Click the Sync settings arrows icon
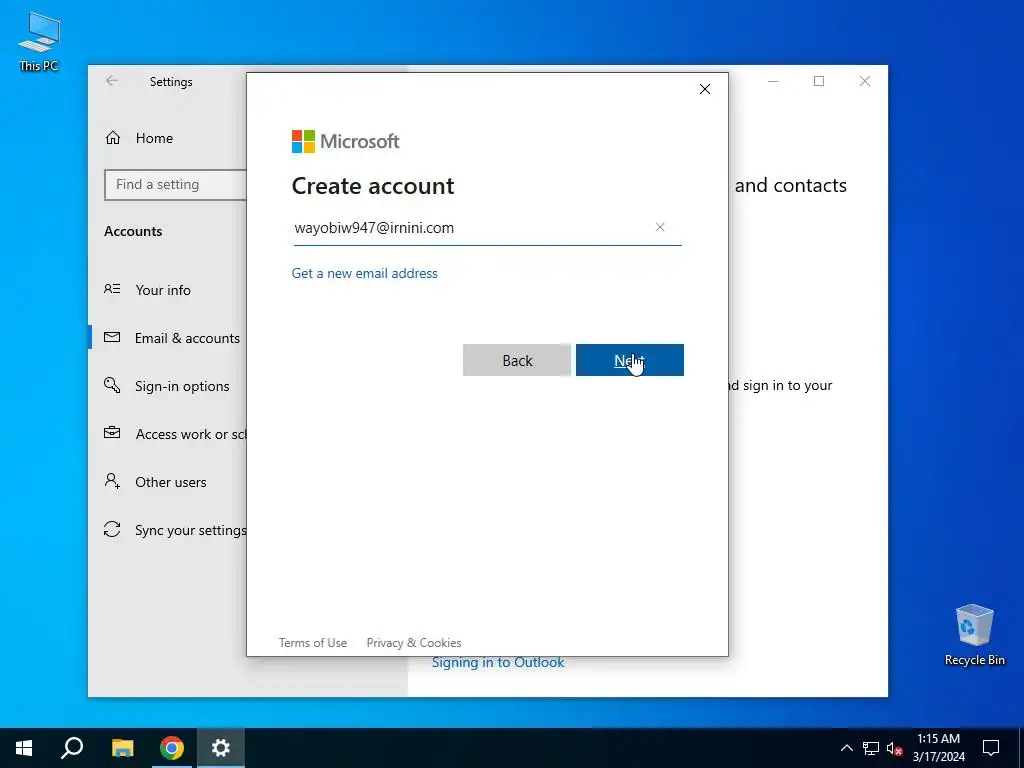Image resolution: width=1024 pixels, height=768 pixels. pyautogui.click(x=112, y=529)
